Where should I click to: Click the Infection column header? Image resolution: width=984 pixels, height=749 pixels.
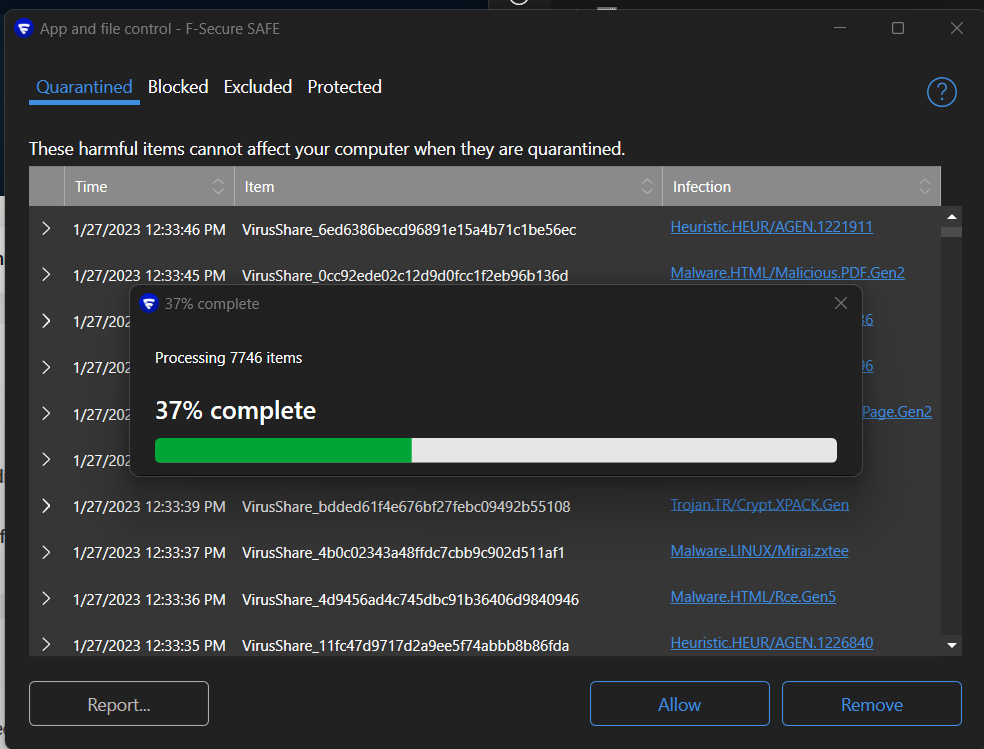pyautogui.click(x=801, y=186)
